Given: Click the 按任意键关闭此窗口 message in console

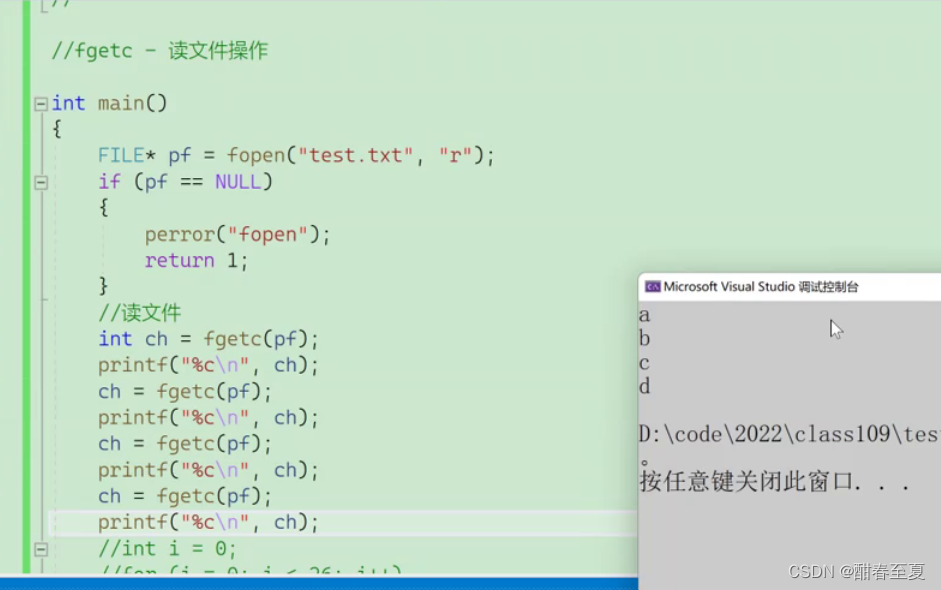Looking at the screenshot, I should (x=775, y=481).
